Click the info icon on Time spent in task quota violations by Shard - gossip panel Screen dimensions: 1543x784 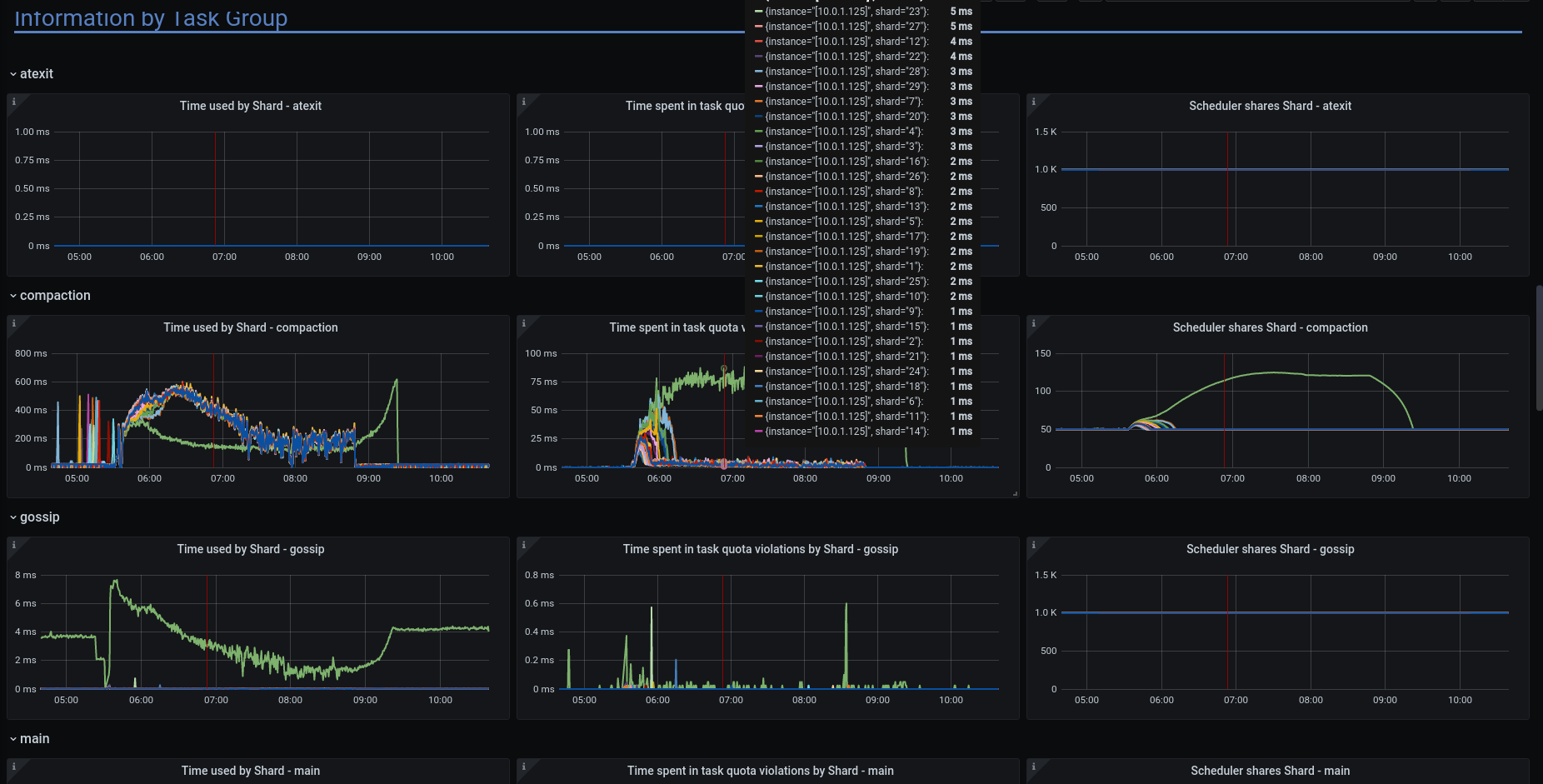pos(523,544)
